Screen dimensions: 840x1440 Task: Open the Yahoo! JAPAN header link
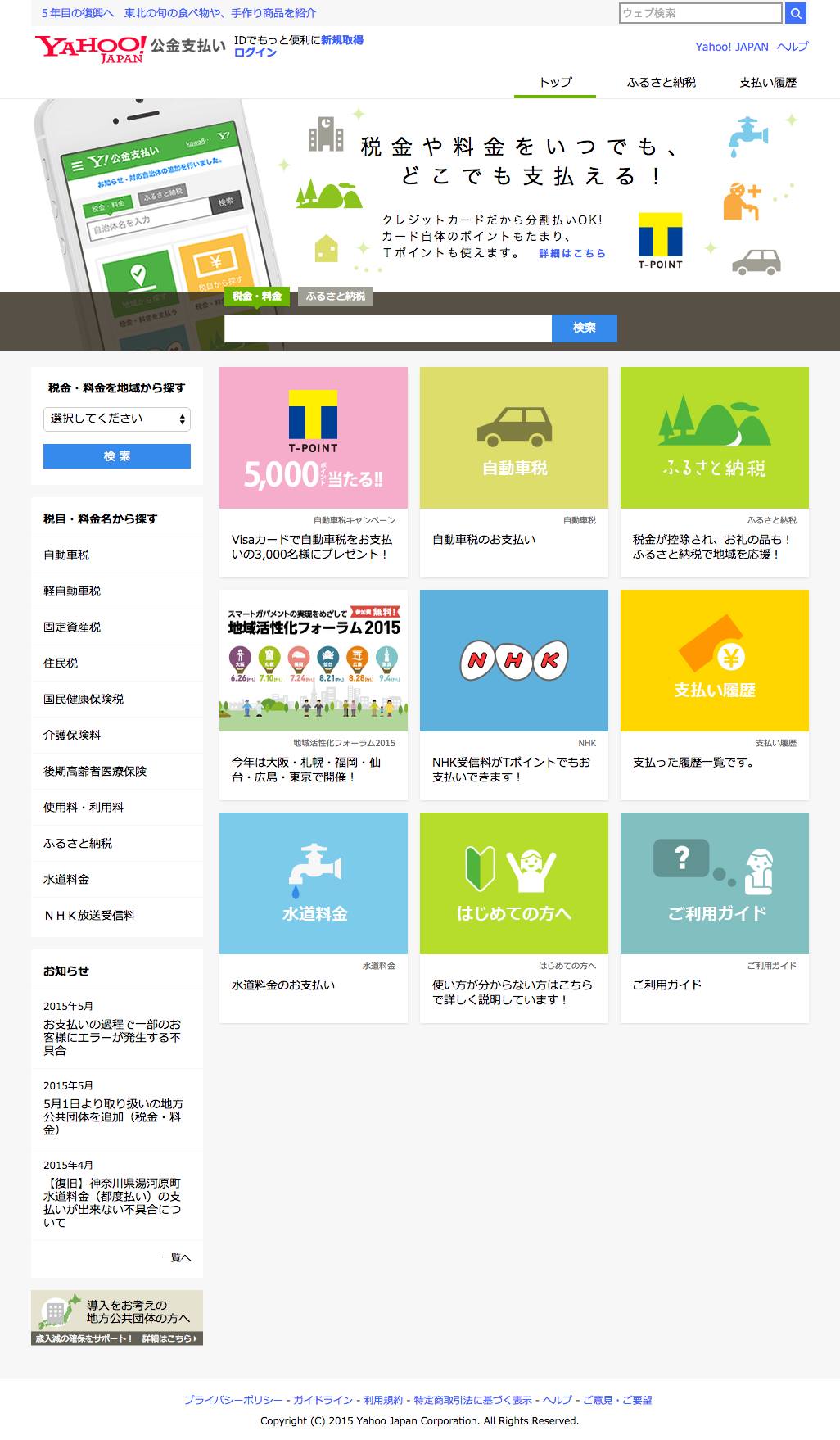click(x=732, y=47)
